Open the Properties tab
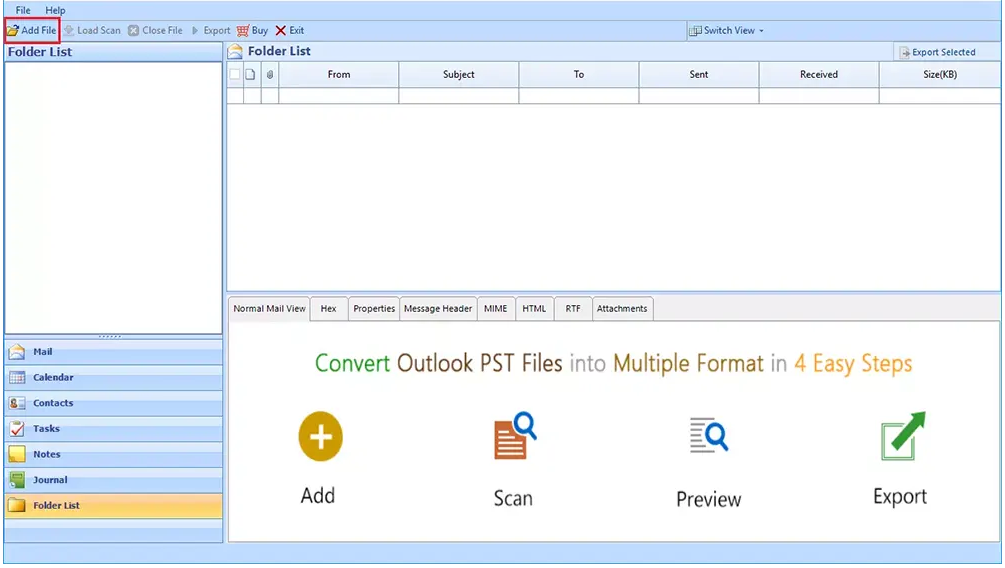Image resolution: width=1005 pixels, height=568 pixels. tap(374, 308)
